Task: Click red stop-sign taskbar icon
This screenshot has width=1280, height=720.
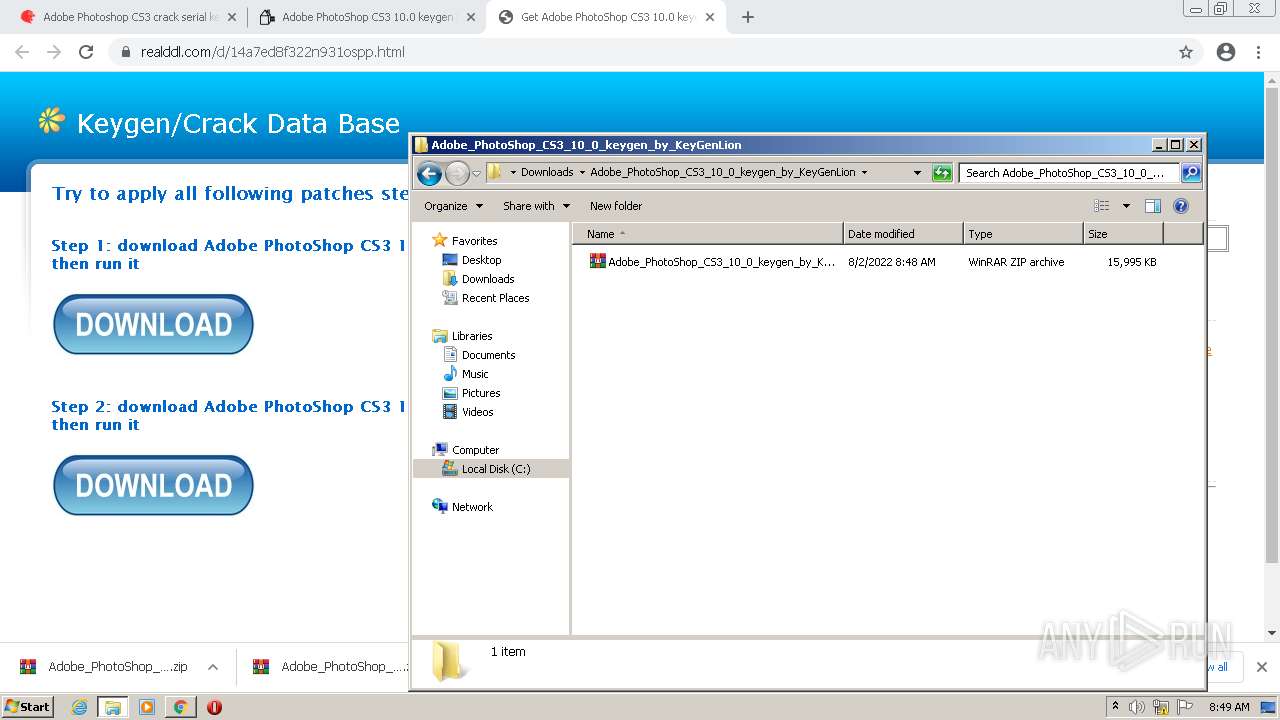Action: pos(214,707)
